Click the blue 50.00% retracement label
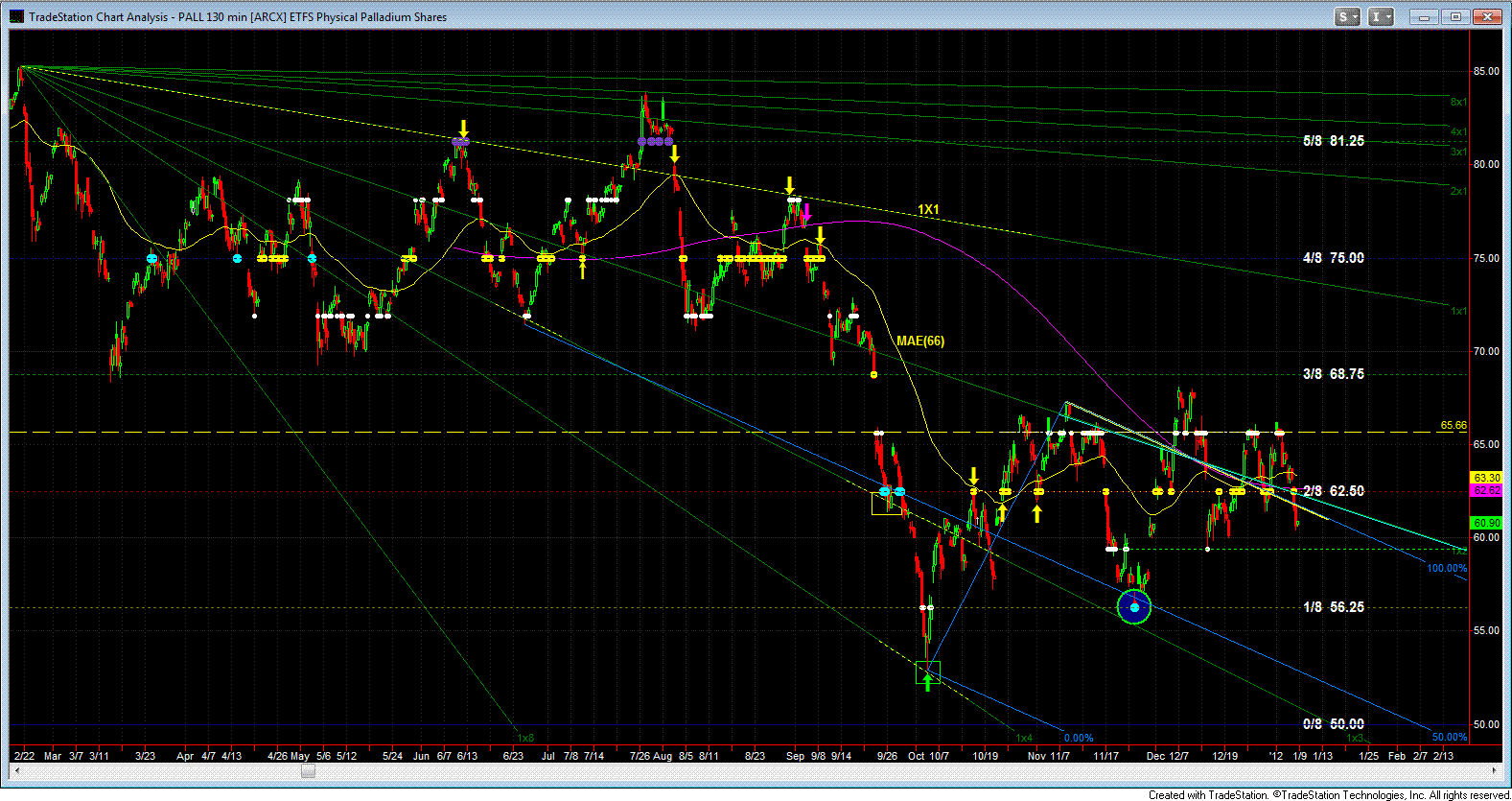This screenshot has width=1512, height=801. (x=1450, y=737)
